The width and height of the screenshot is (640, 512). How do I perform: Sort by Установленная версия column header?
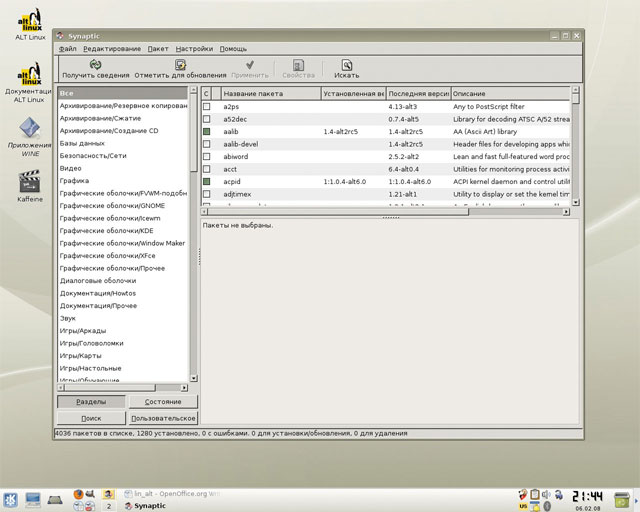[353, 93]
